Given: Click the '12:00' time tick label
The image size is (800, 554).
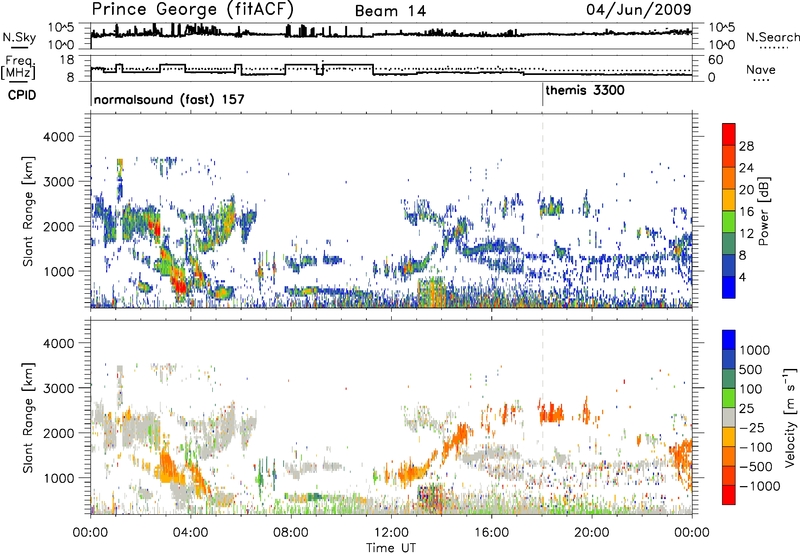Looking at the screenshot, I should [x=391, y=533].
